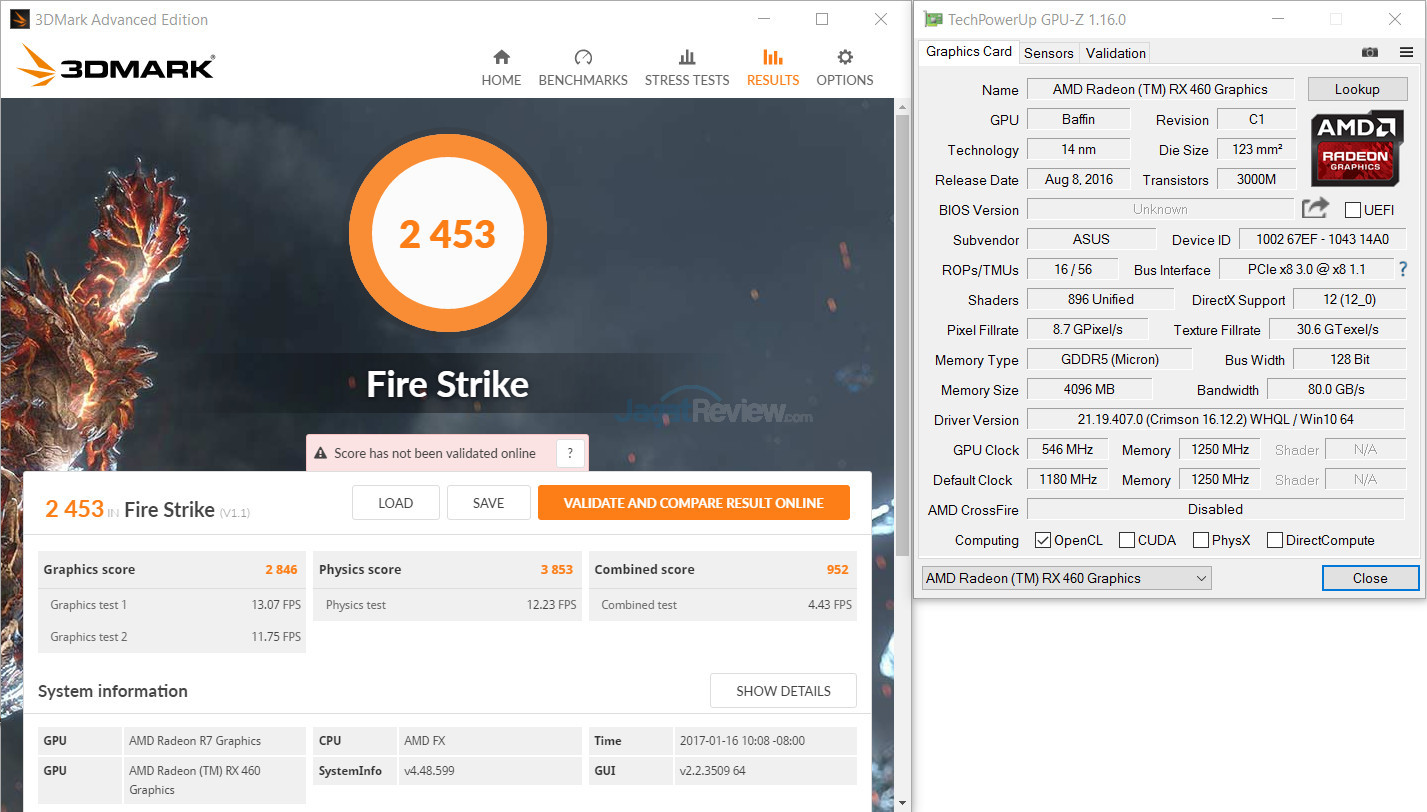Click the Default Clock 1180 MHz field

click(1067, 479)
